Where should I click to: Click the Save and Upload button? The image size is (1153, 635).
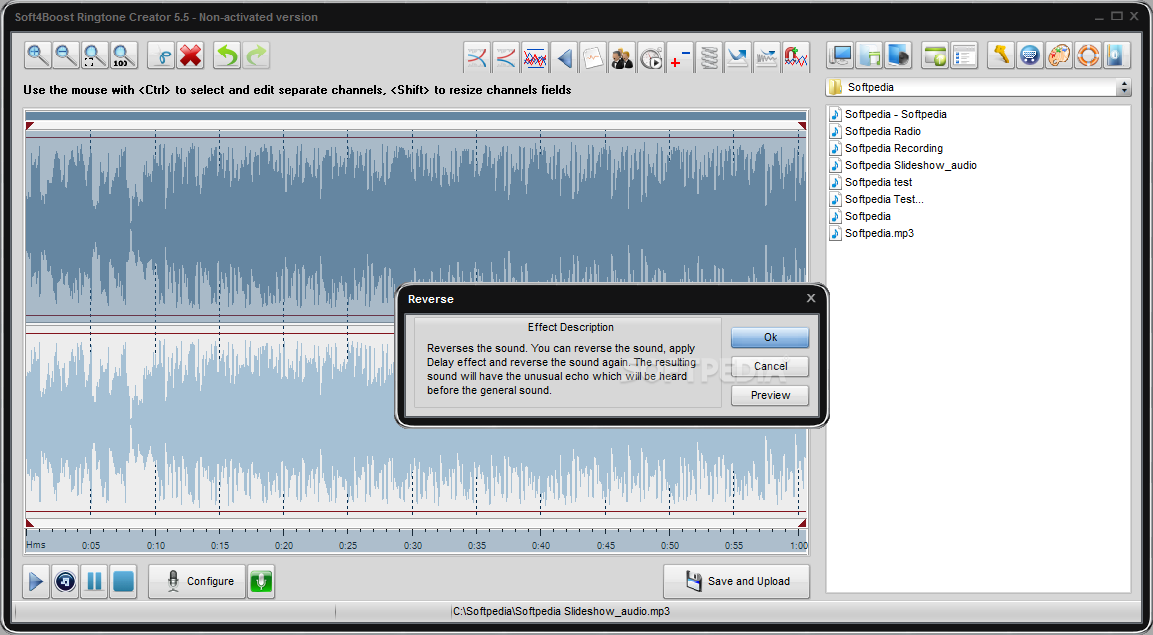click(x=737, y=581)
